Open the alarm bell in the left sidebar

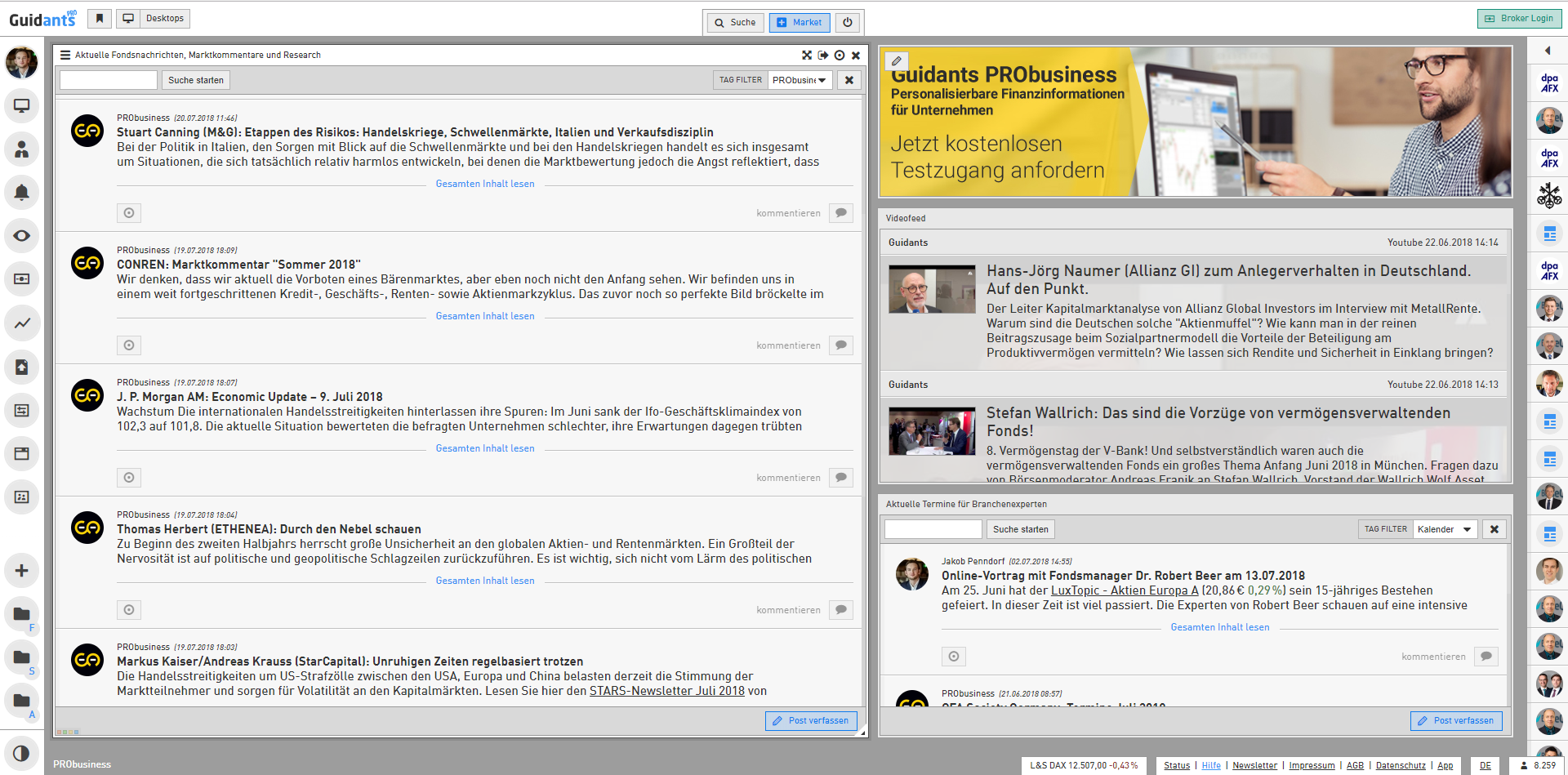point(21,192)
